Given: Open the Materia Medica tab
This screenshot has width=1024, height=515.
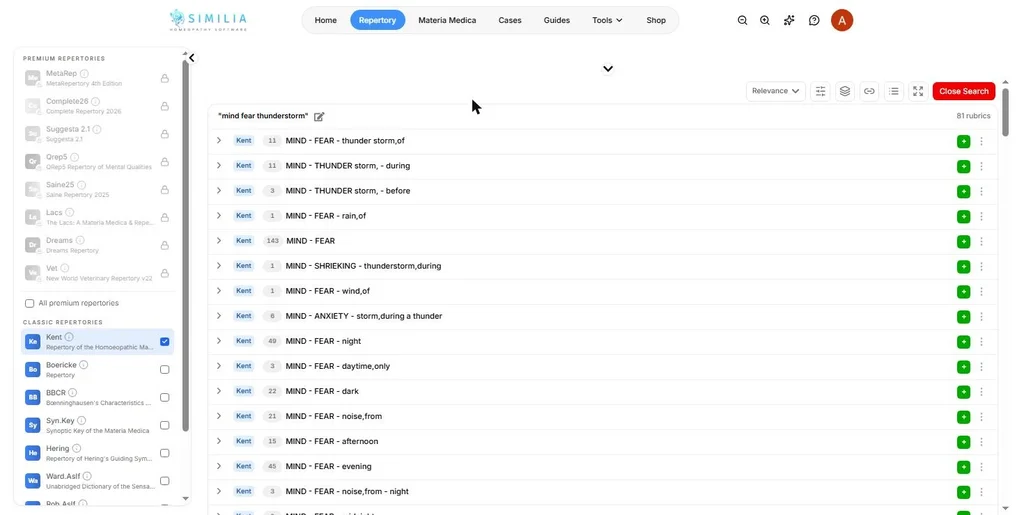Looking at the screenshot, I should [x=447, y=20].
